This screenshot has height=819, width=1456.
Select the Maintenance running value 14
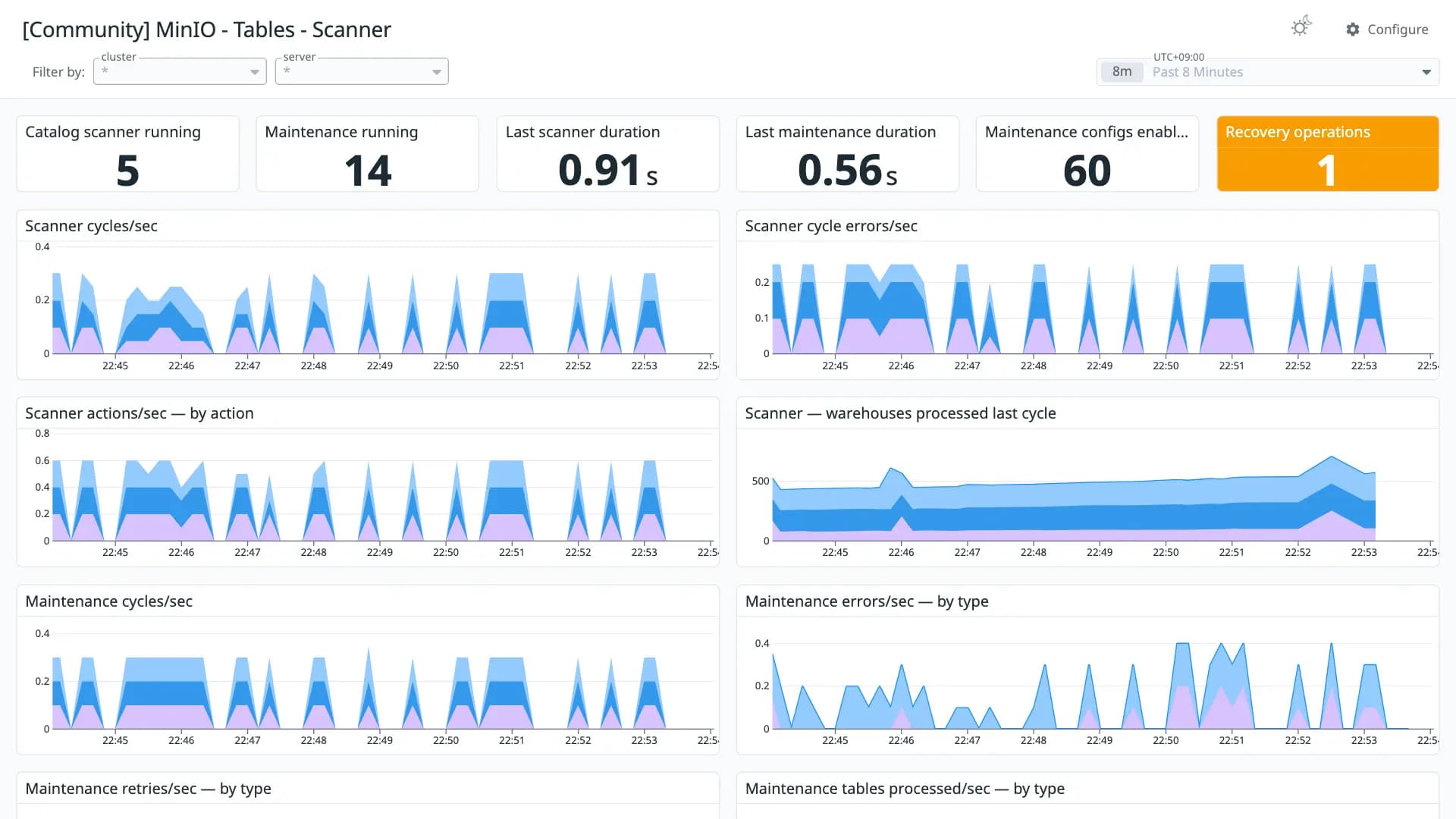[x=368, y=170]
